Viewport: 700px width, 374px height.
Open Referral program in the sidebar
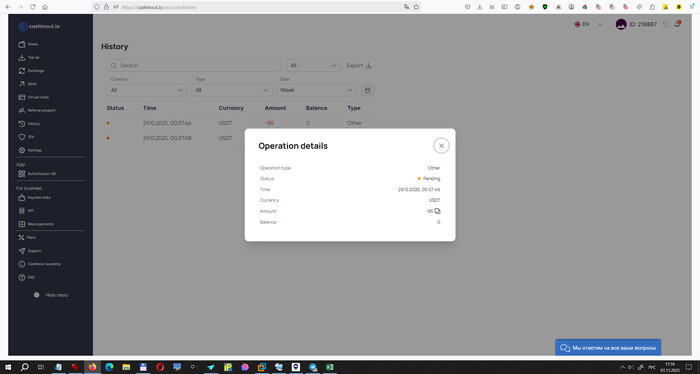click(x=37, y=110)
